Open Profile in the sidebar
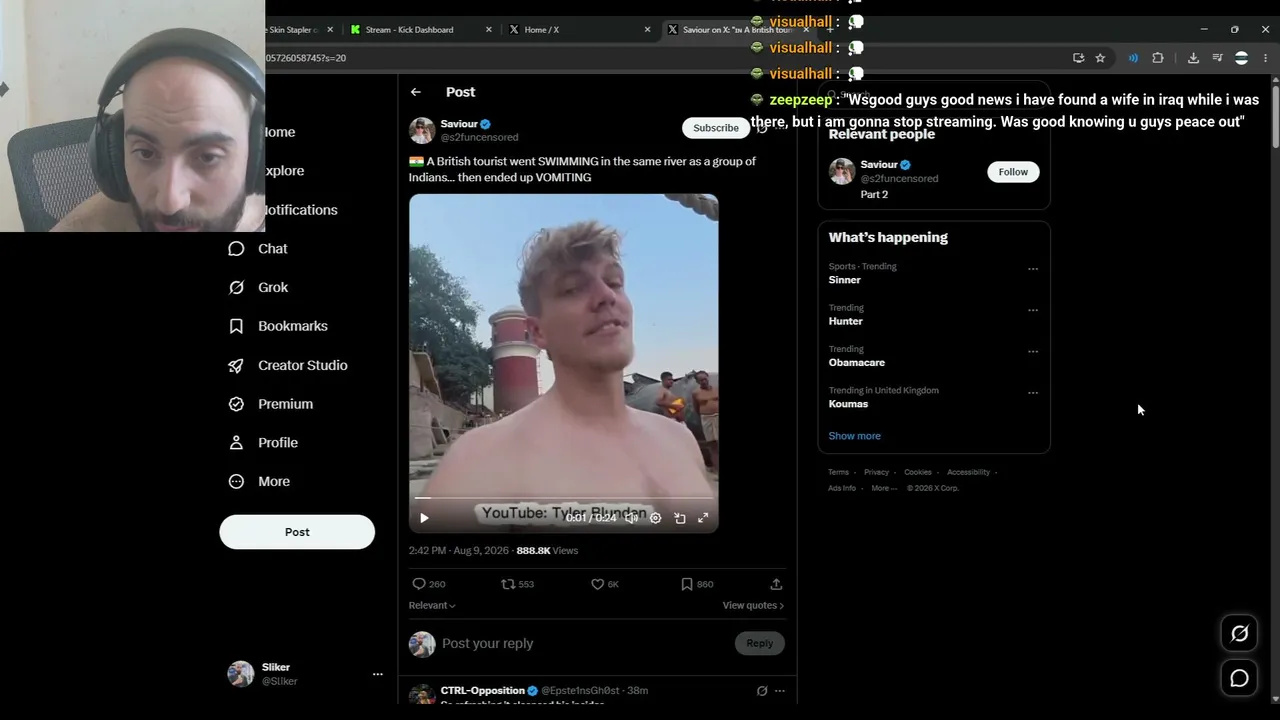This screenshot has width=1280, height=720. tap(263, 443)
